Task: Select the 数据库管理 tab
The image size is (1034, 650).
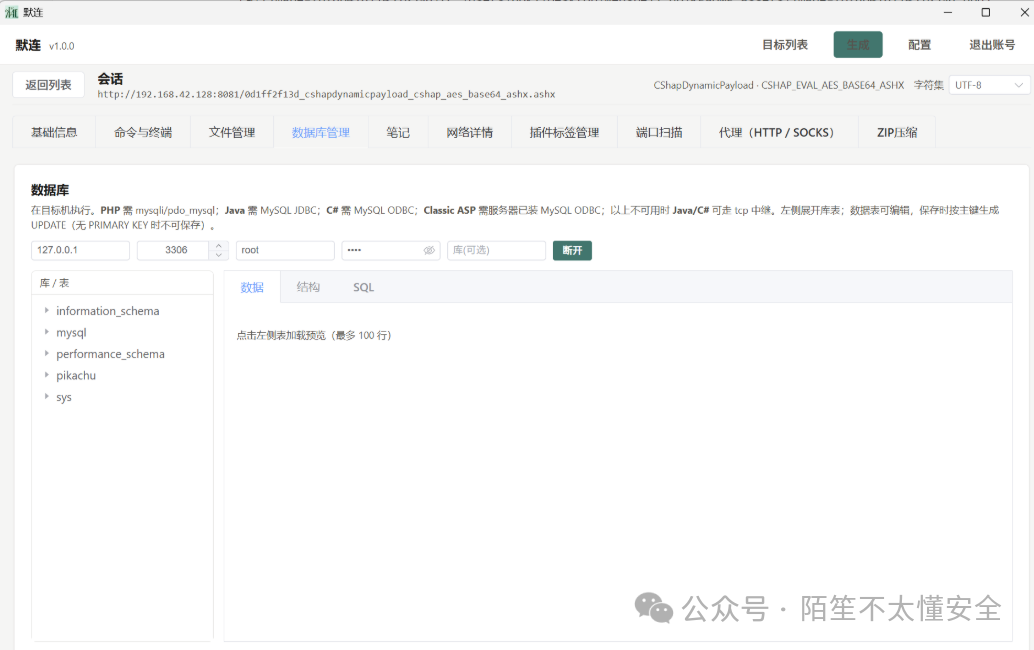Action: [321, 133]
